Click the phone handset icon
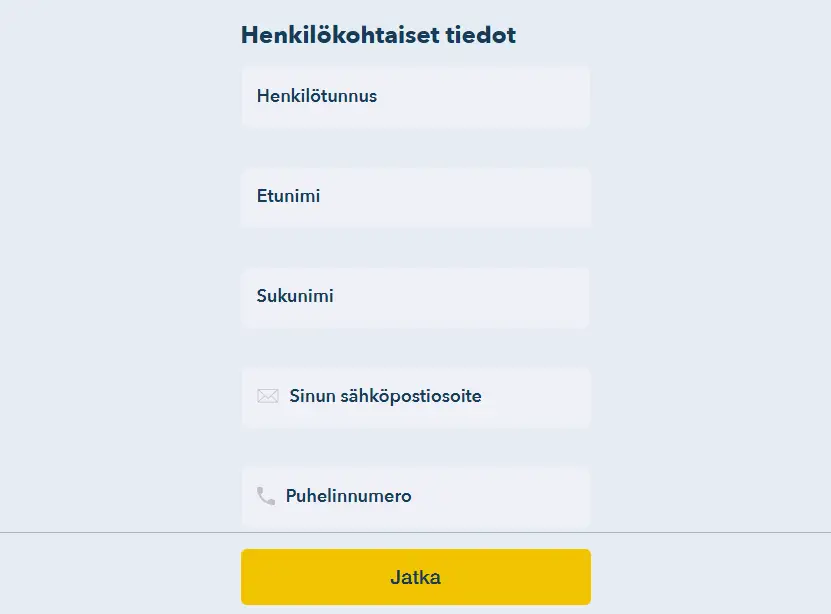This screenshot has height=614, width=831. [x=266, y=496]
